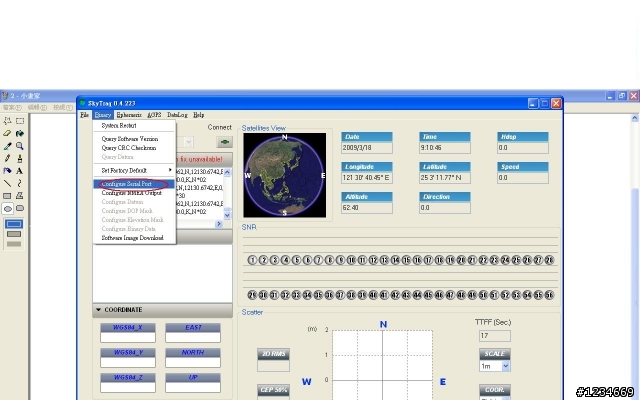Screen dimensions: 640x400
Task: Select the Airbrush tool in Paint
Action: point(7,171)
